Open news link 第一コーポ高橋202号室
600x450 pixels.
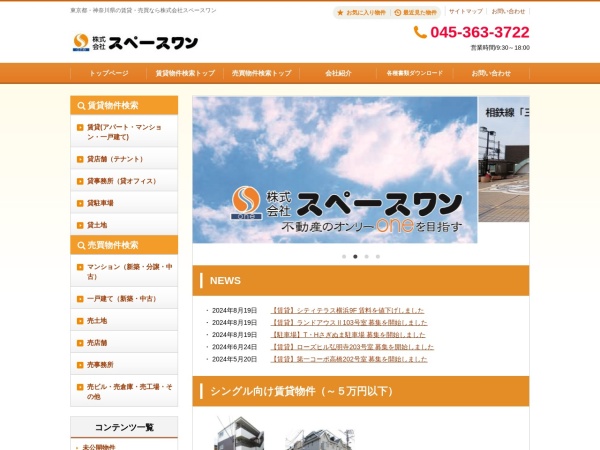tap(349, 359)
